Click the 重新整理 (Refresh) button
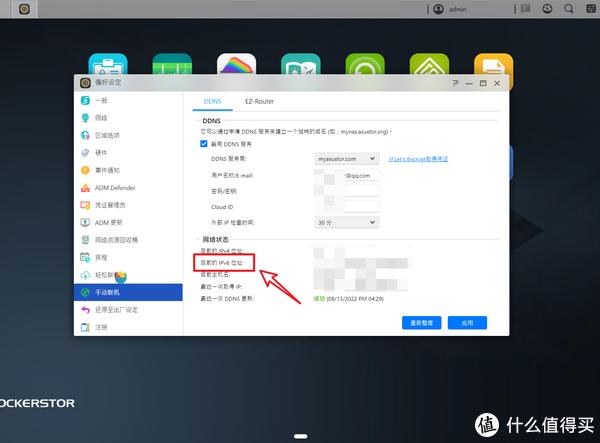The height and width of the screenshot is (443, 600). [421, 323]
